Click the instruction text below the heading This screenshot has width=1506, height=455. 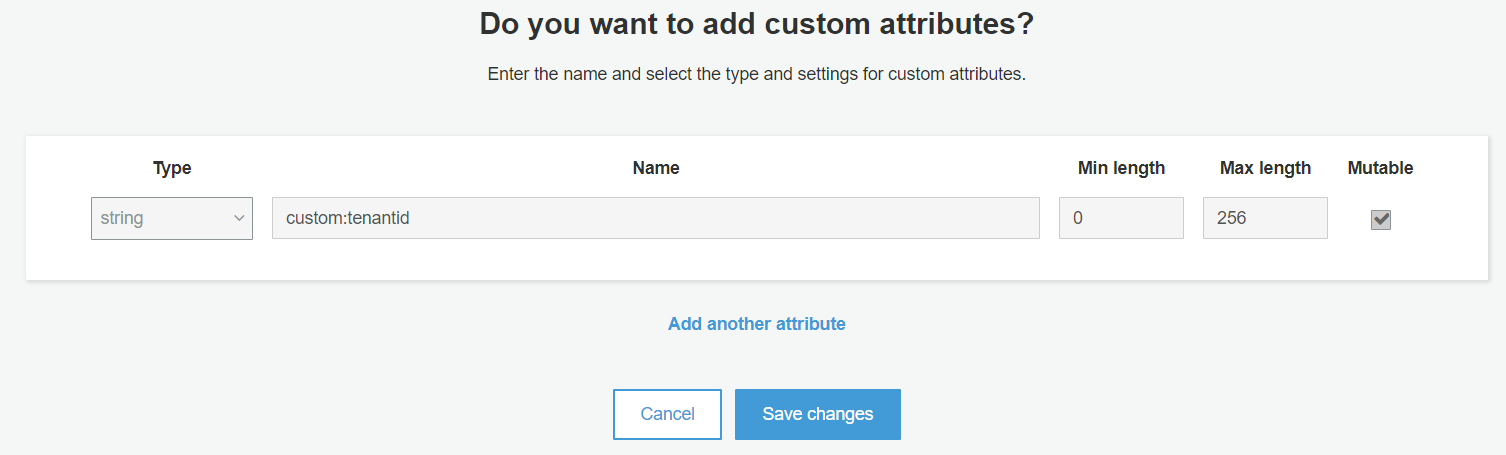click(x=756, y=75)
